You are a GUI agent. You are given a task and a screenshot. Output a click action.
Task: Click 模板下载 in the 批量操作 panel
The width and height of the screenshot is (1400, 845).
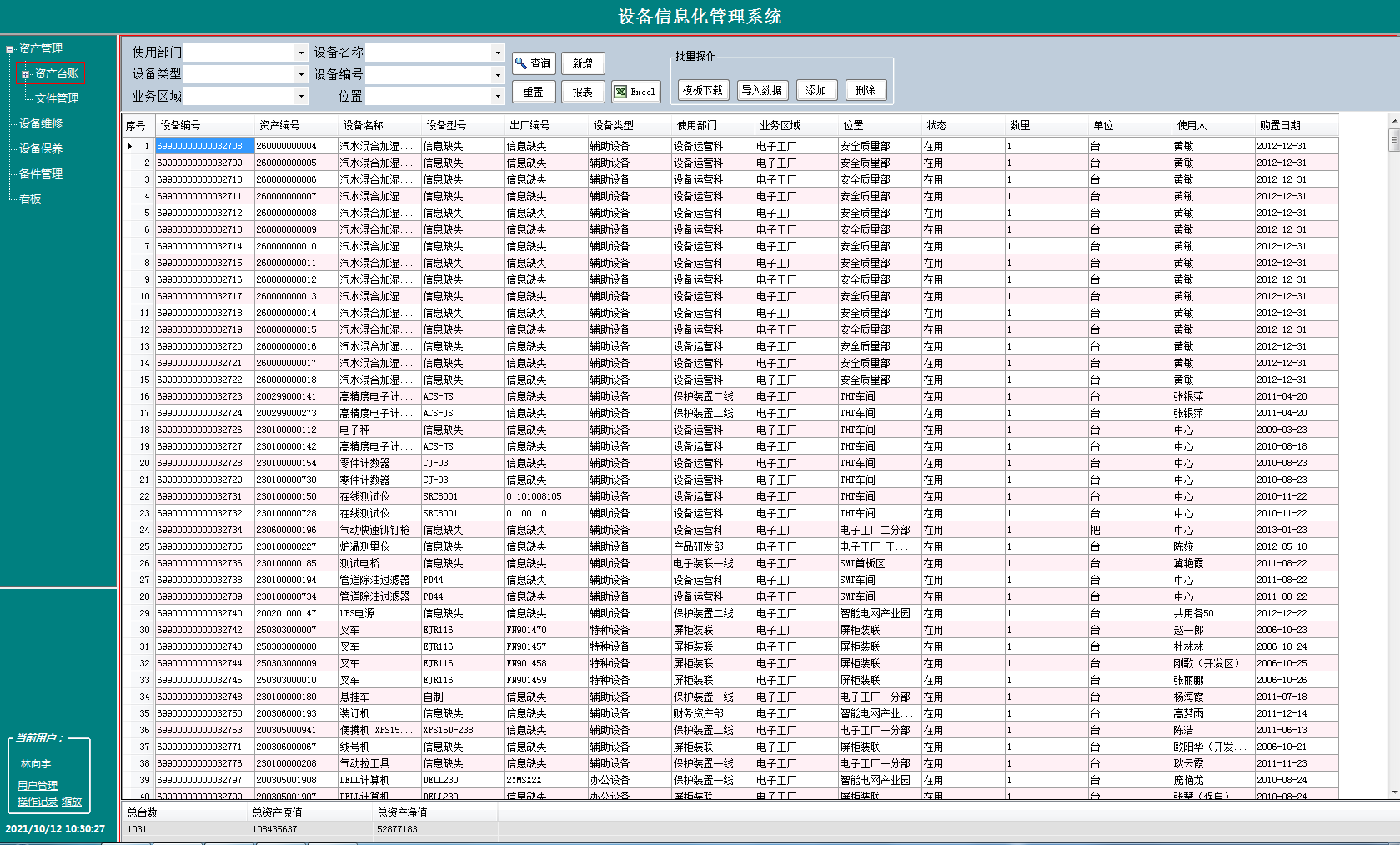(702, 89)
